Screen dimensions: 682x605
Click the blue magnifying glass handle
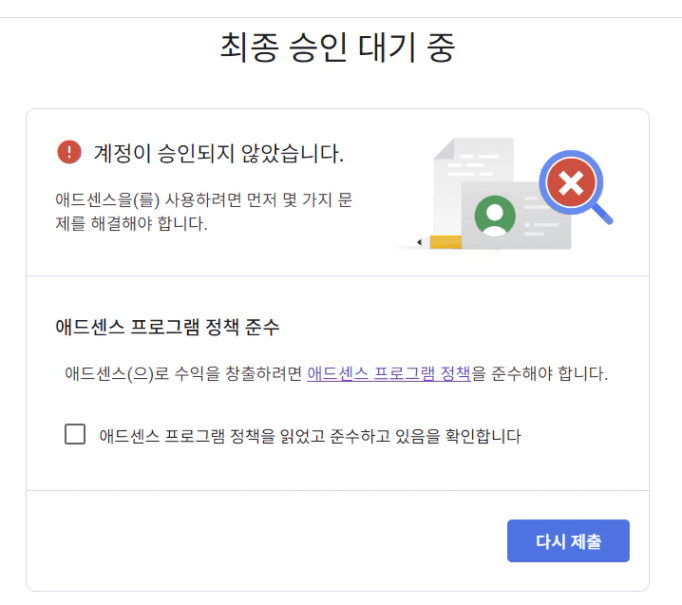coord(601,213)
